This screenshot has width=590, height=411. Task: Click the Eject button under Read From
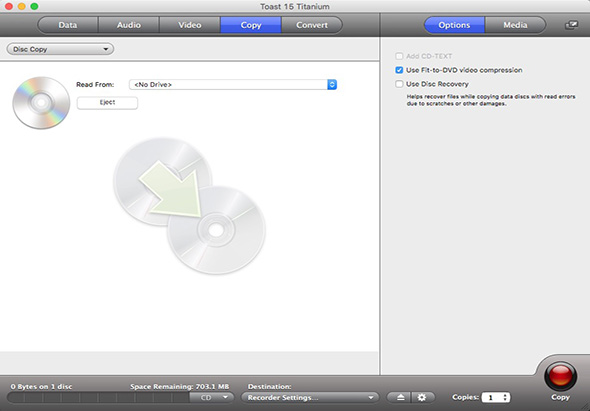(107, 103)
